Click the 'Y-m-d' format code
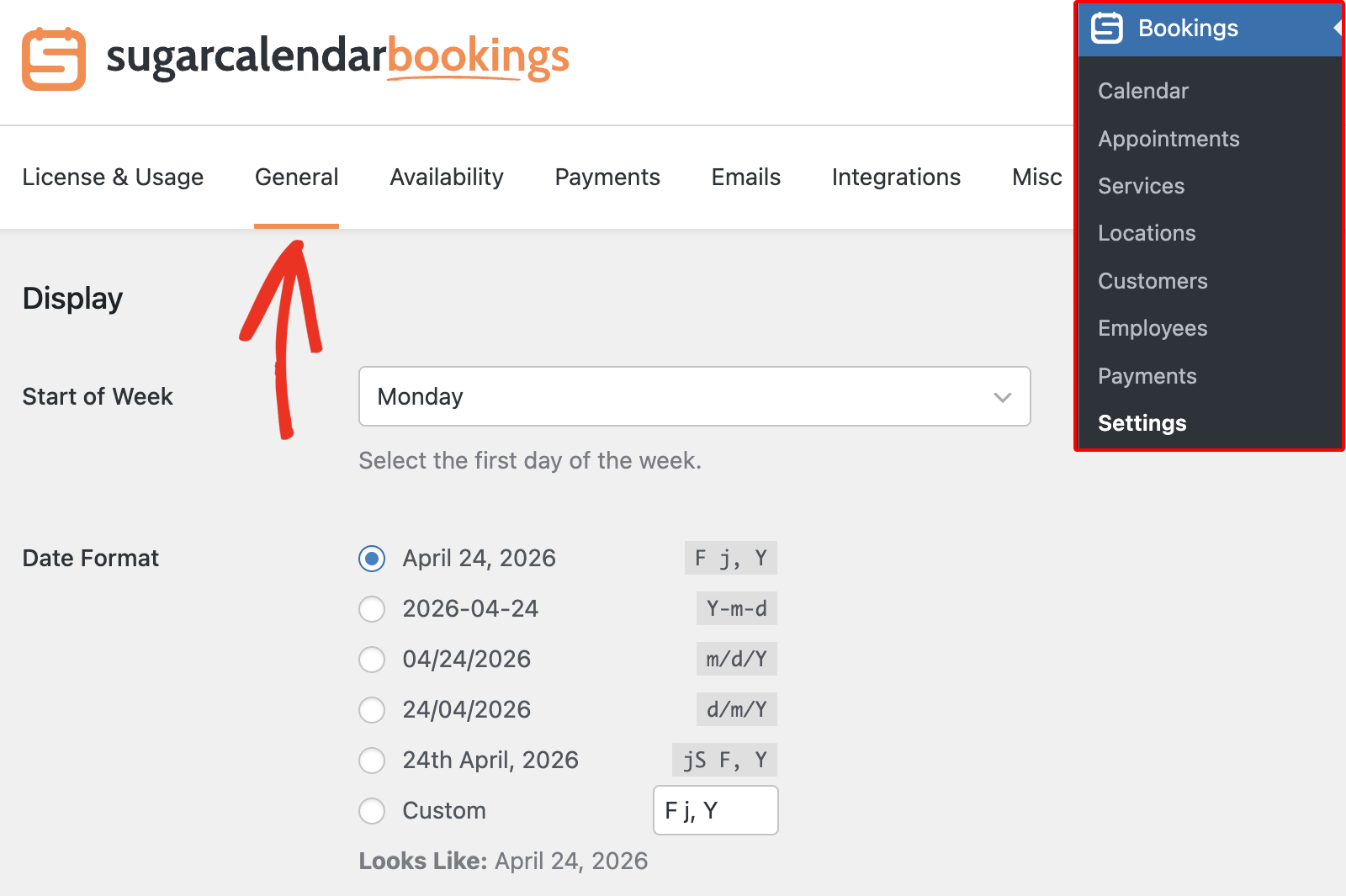 click(x=737, y=608)
